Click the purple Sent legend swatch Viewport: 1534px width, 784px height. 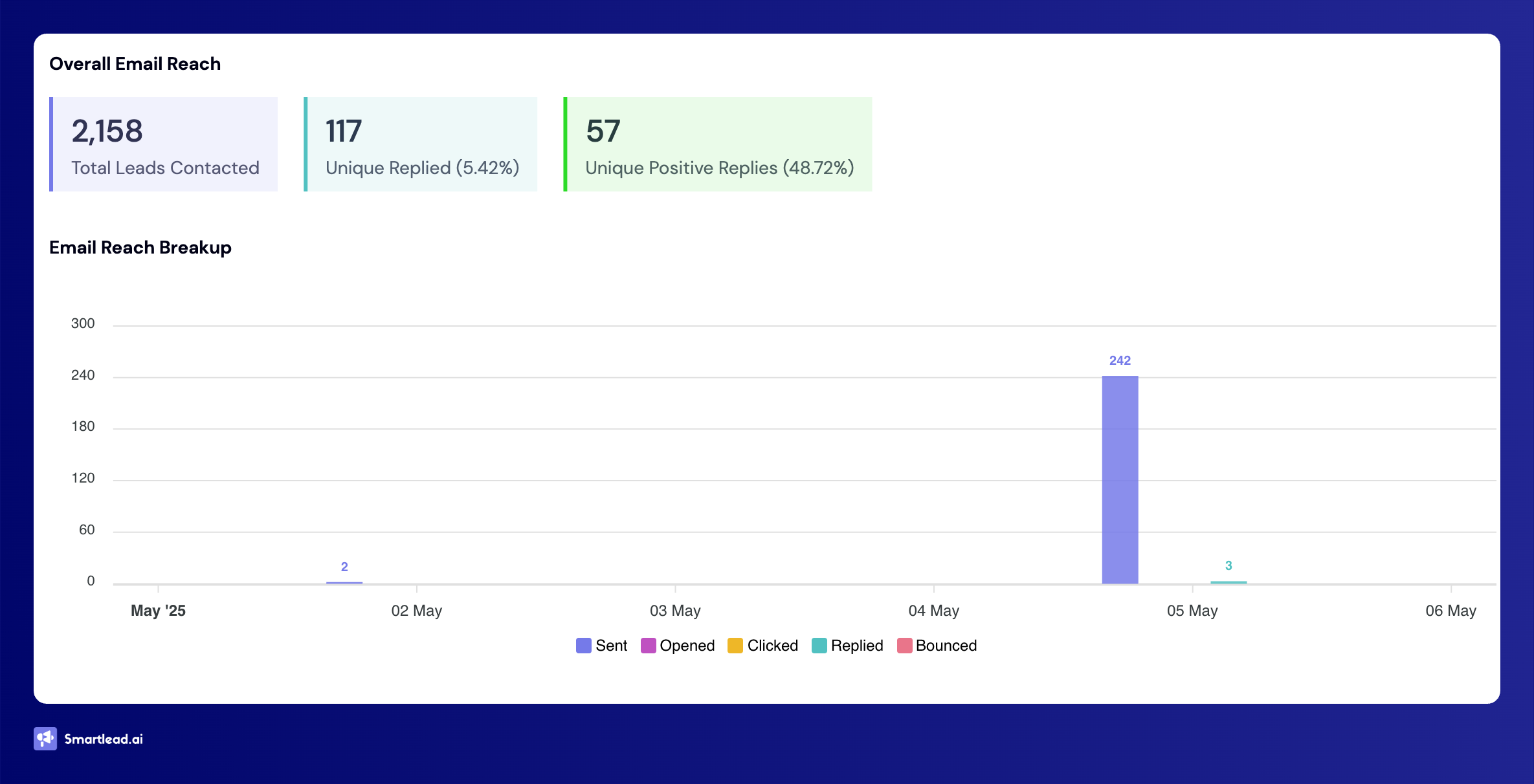pos(582,646)
